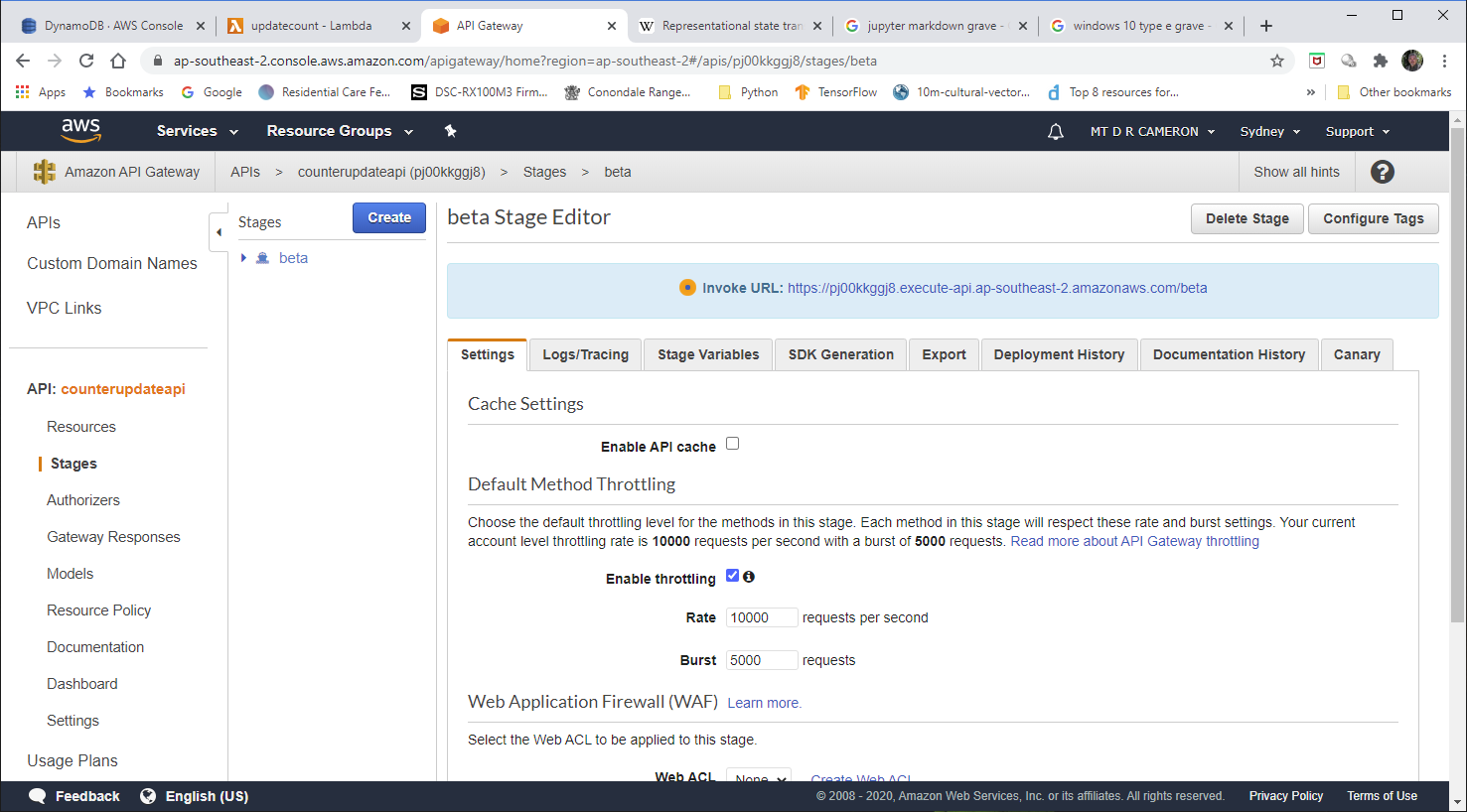Open the AWS logo home link
The image size is (1467, 812).
80,130
